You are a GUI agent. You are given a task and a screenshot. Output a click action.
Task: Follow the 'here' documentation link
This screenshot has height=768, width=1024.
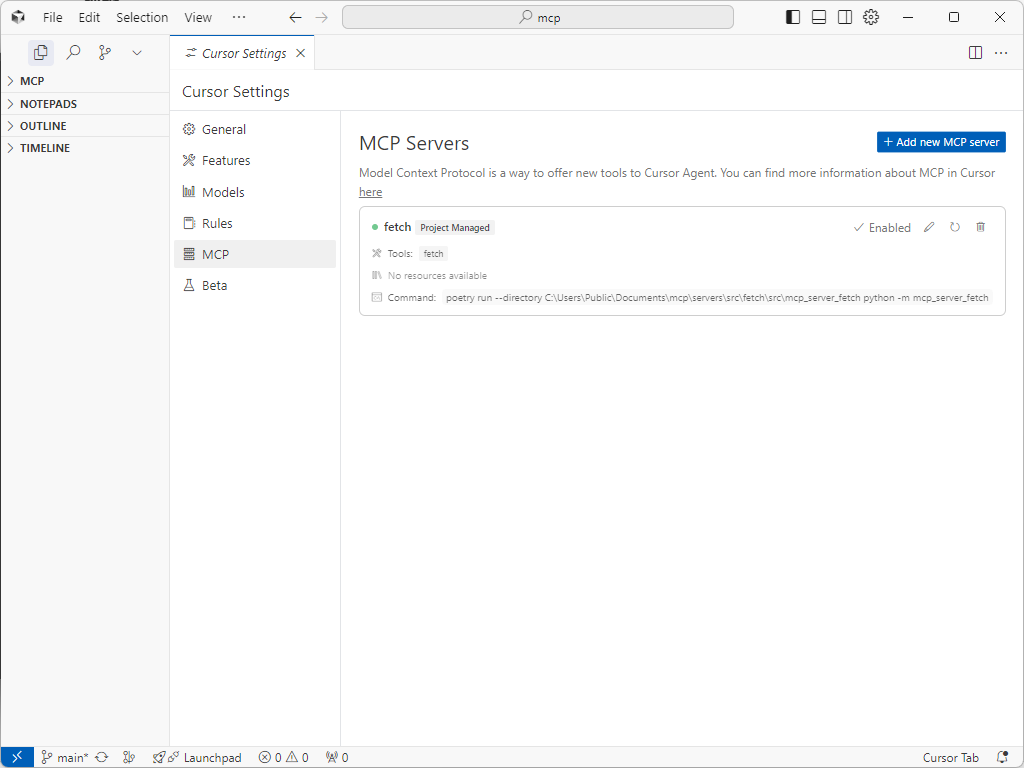pyautogui.click(x=370, y=192)
